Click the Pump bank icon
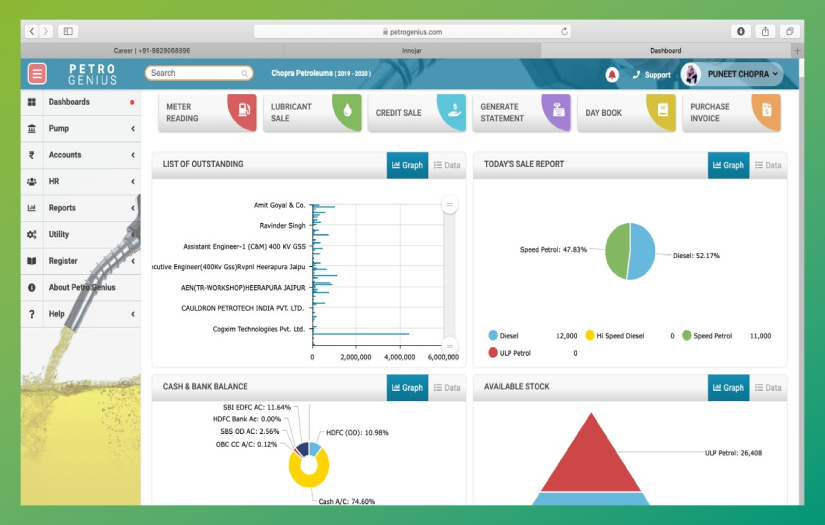The height and width of the screenshot is (525, 825). [x=32, y=128]
